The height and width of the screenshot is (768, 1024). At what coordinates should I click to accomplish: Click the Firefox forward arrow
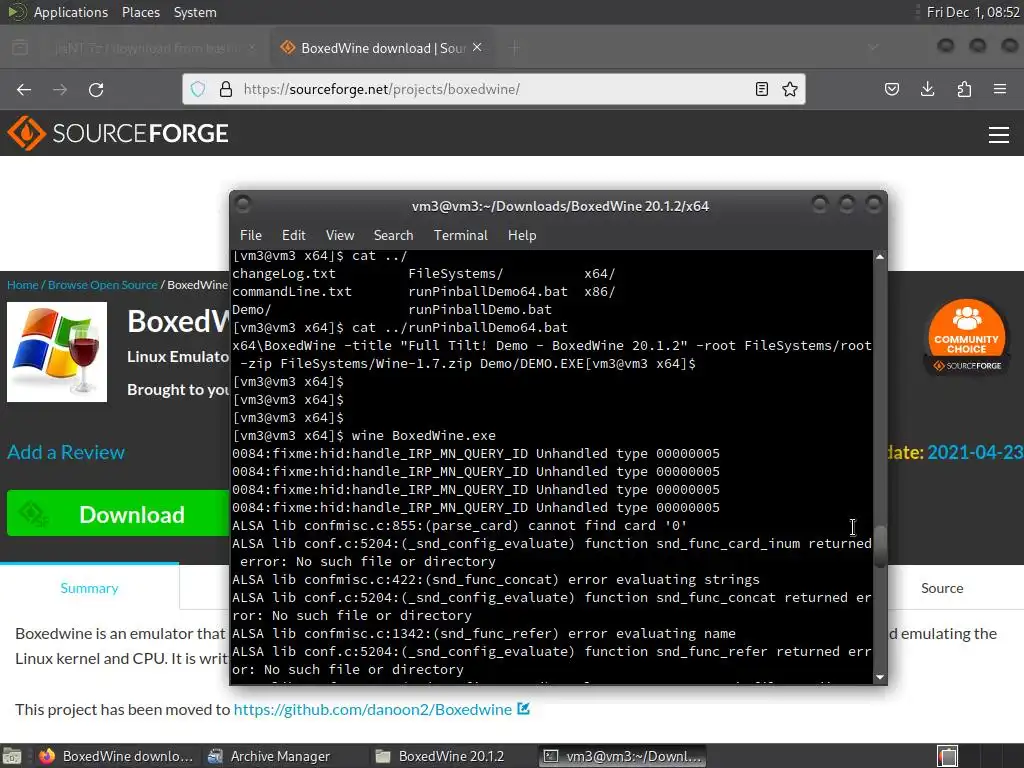click(60, 89)
